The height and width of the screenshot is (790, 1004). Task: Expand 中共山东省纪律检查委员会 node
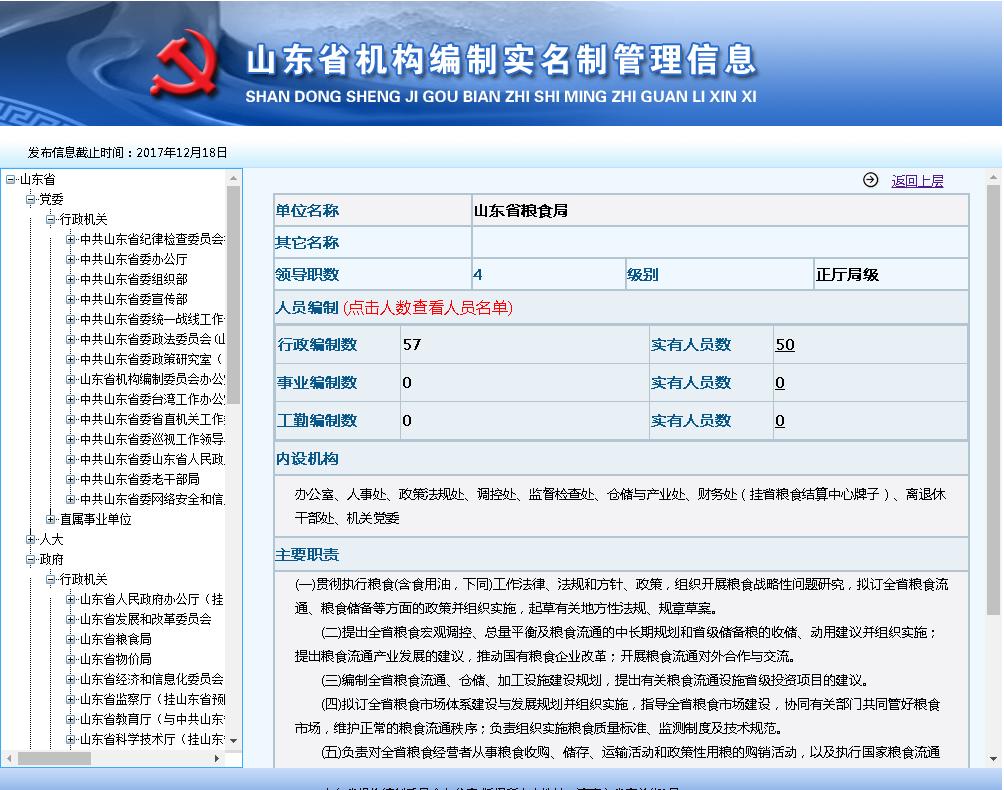coord(70,239)
